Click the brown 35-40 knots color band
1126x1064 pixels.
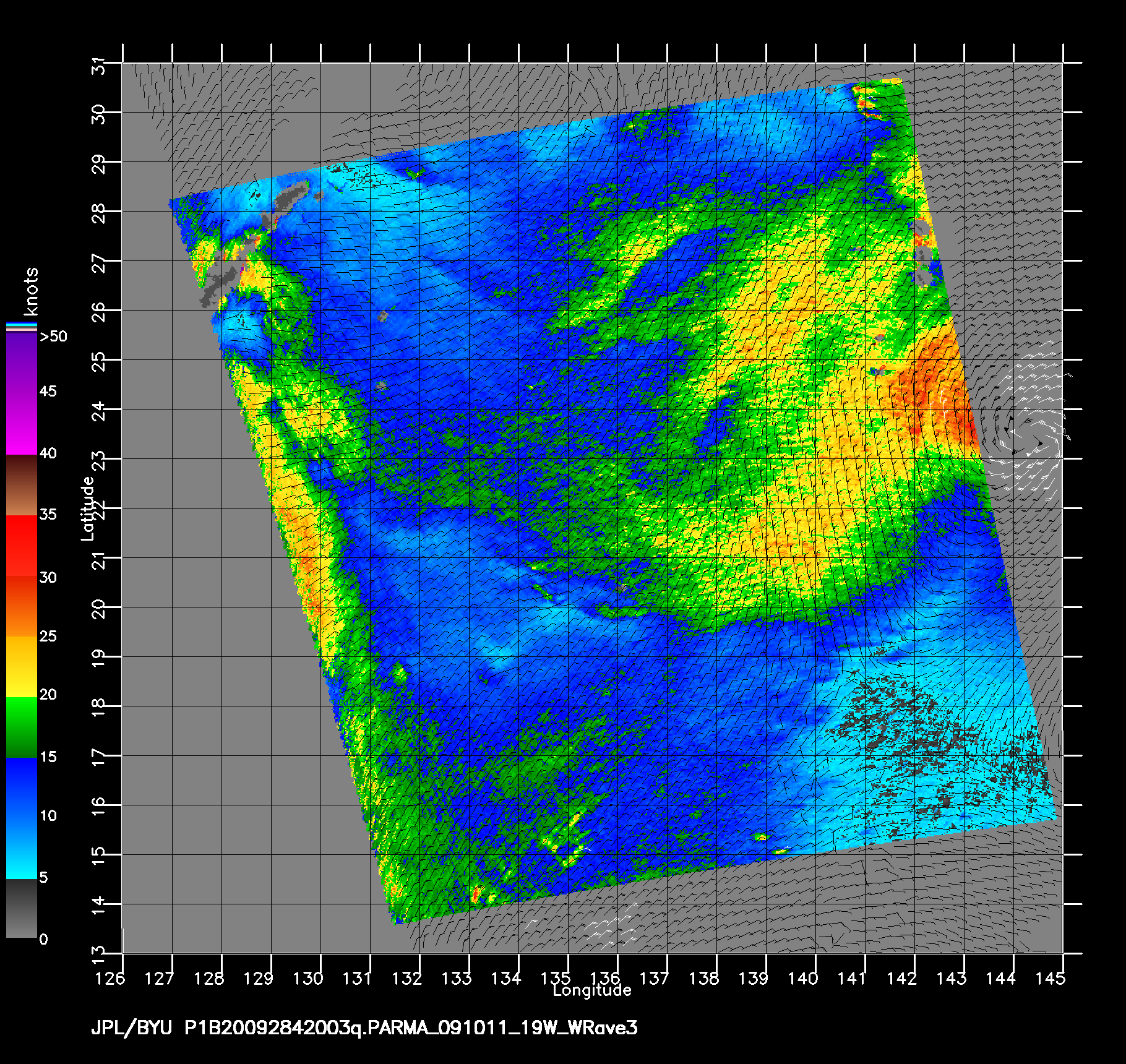click(x=22, y=486)
